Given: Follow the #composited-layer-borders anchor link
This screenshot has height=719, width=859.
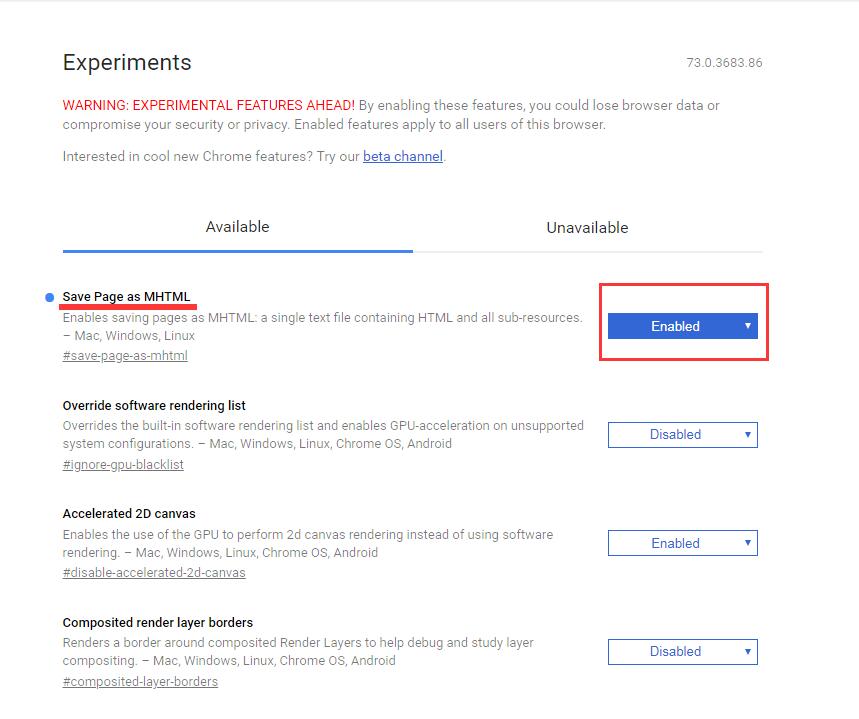Looking at the screenshot, I should point(140,681).
